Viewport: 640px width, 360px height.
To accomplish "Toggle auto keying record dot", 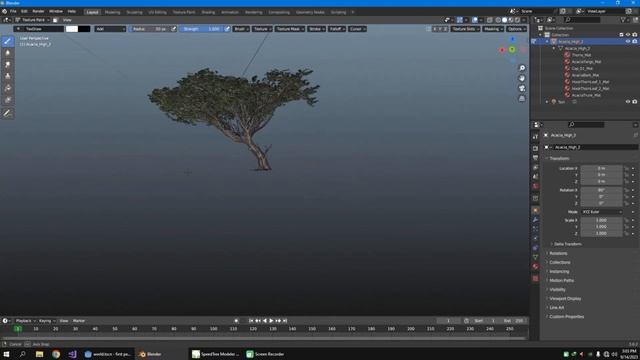I will [x=236, y=321].
